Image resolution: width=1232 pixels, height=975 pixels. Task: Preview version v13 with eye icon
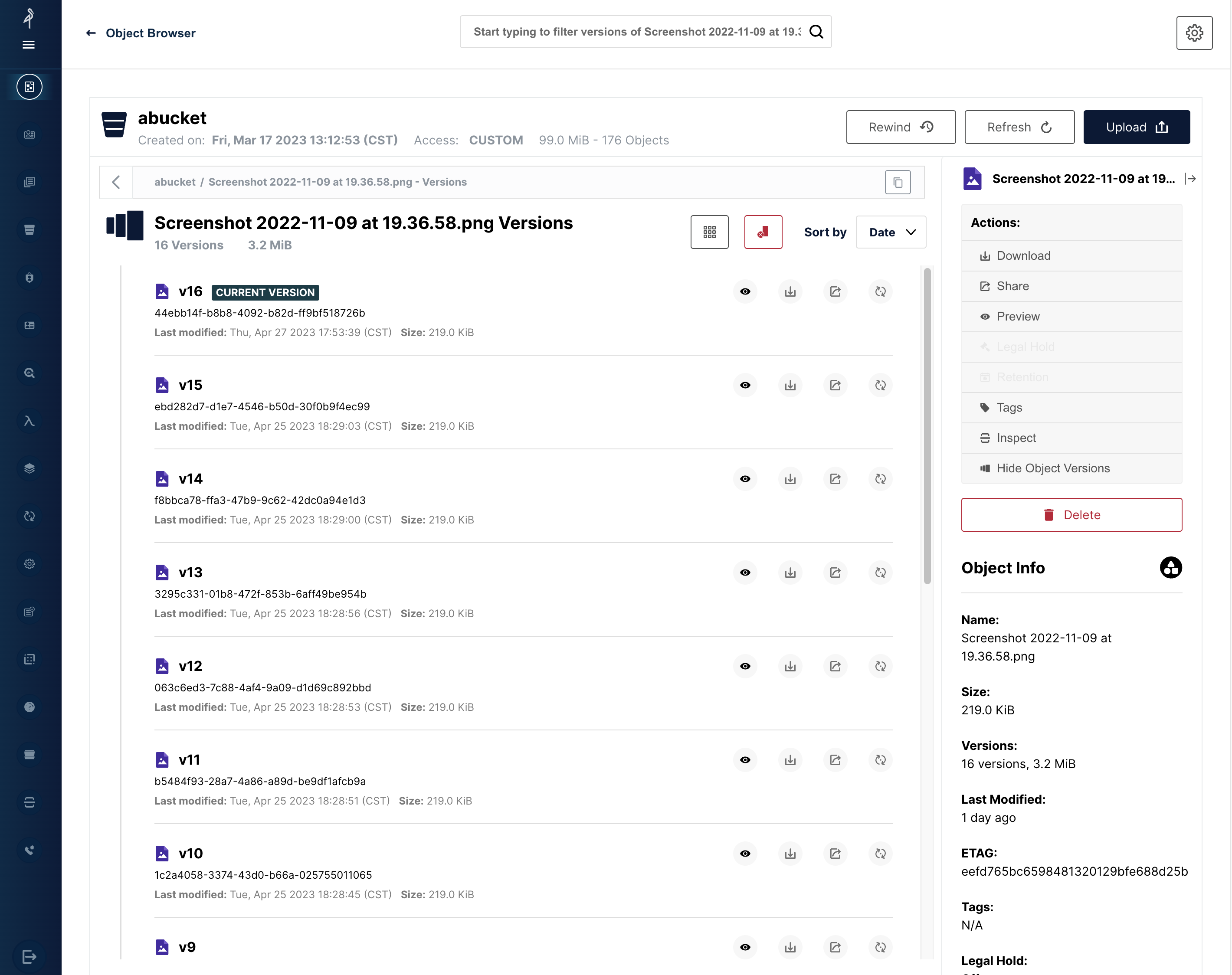[x=745, y=573]
